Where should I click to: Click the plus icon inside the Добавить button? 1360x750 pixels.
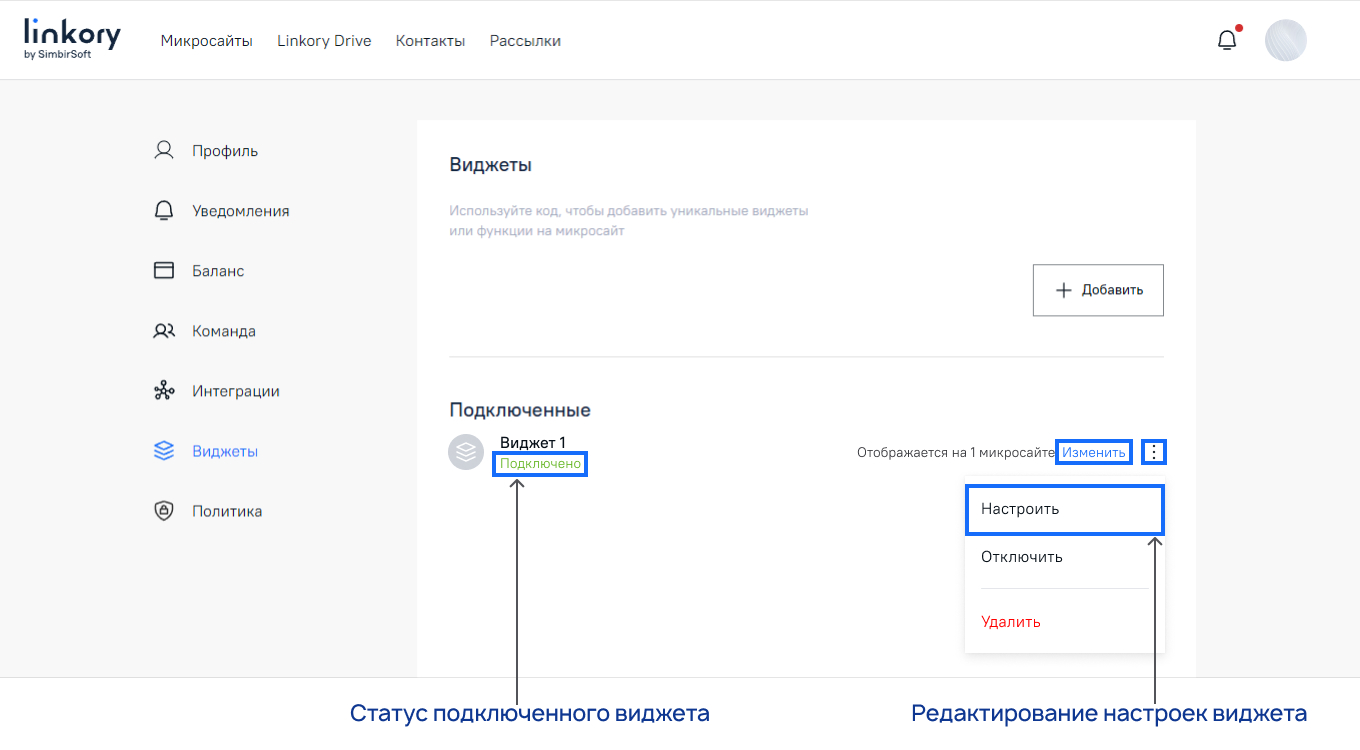point(1063,289)
